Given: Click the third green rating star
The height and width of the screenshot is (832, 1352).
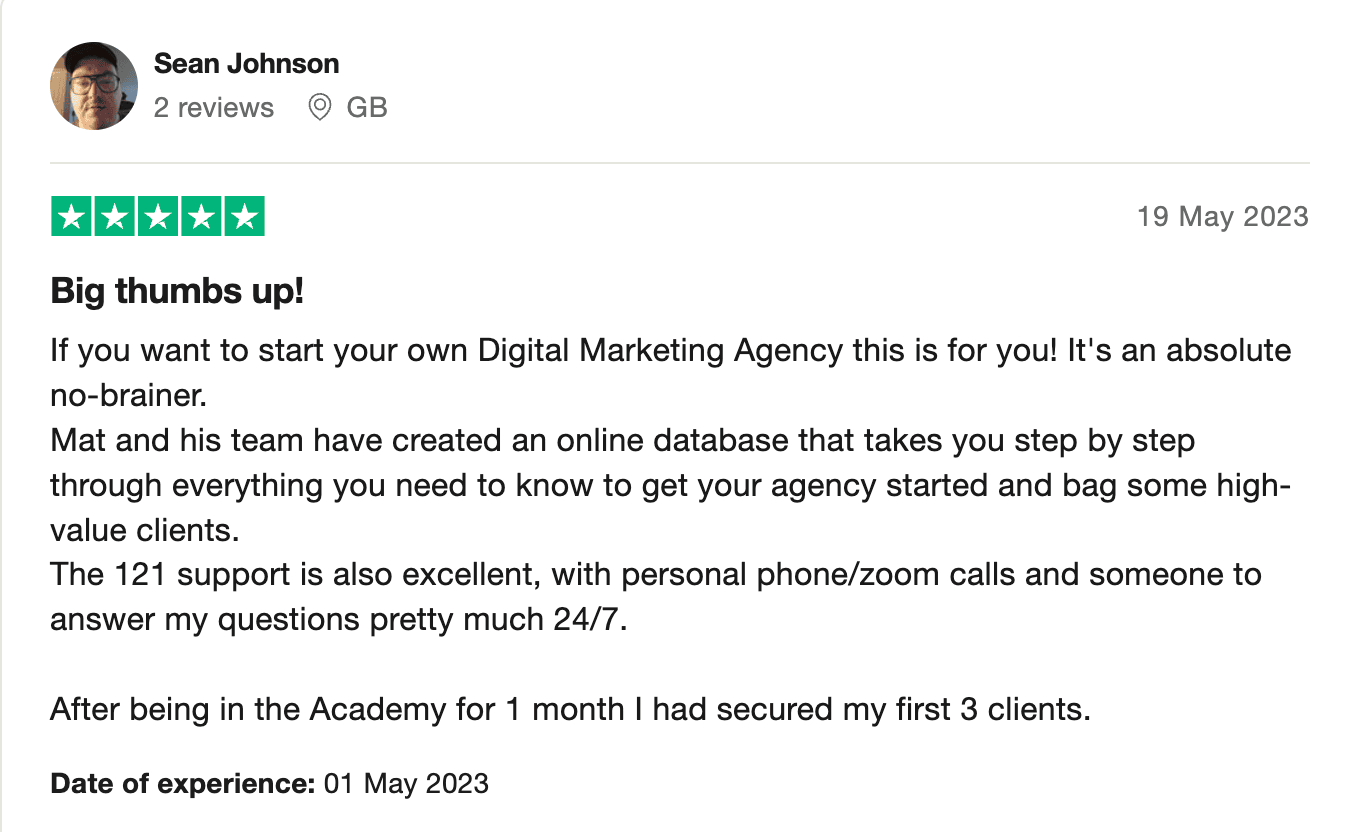Looking at the screenshot, I should pos(158,217).
